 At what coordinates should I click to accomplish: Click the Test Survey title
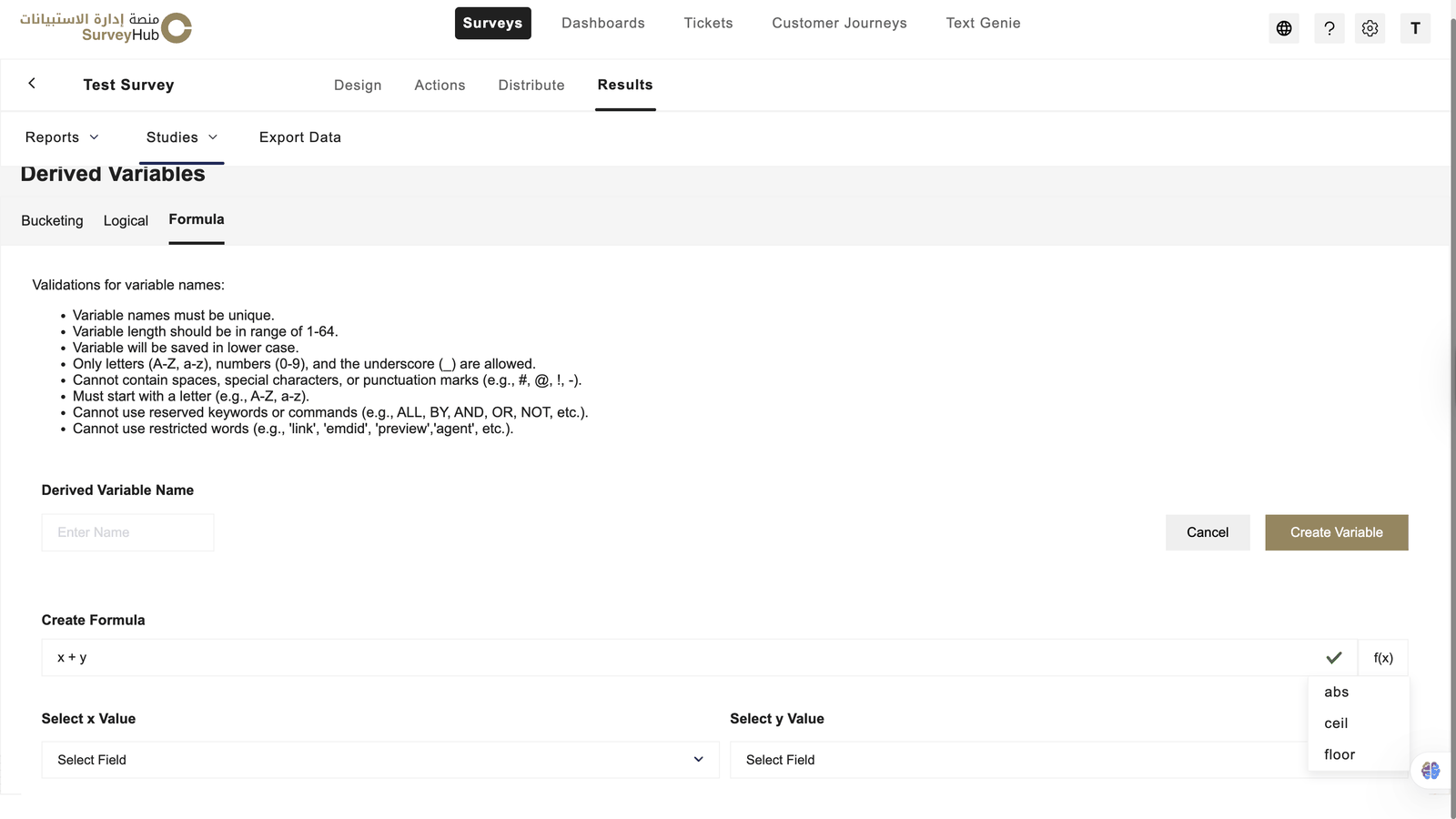click(128, 85)
